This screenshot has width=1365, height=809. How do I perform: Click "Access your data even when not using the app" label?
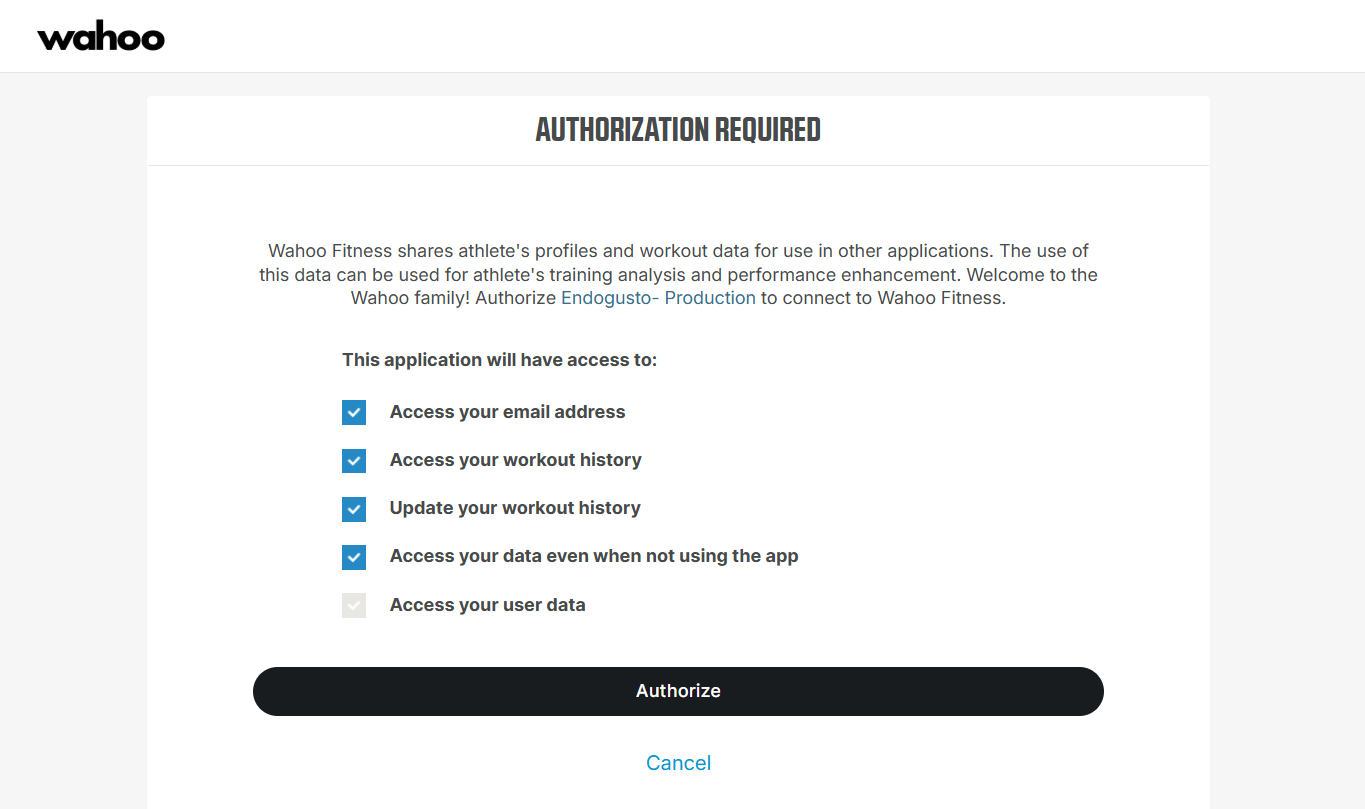(594, 556)
